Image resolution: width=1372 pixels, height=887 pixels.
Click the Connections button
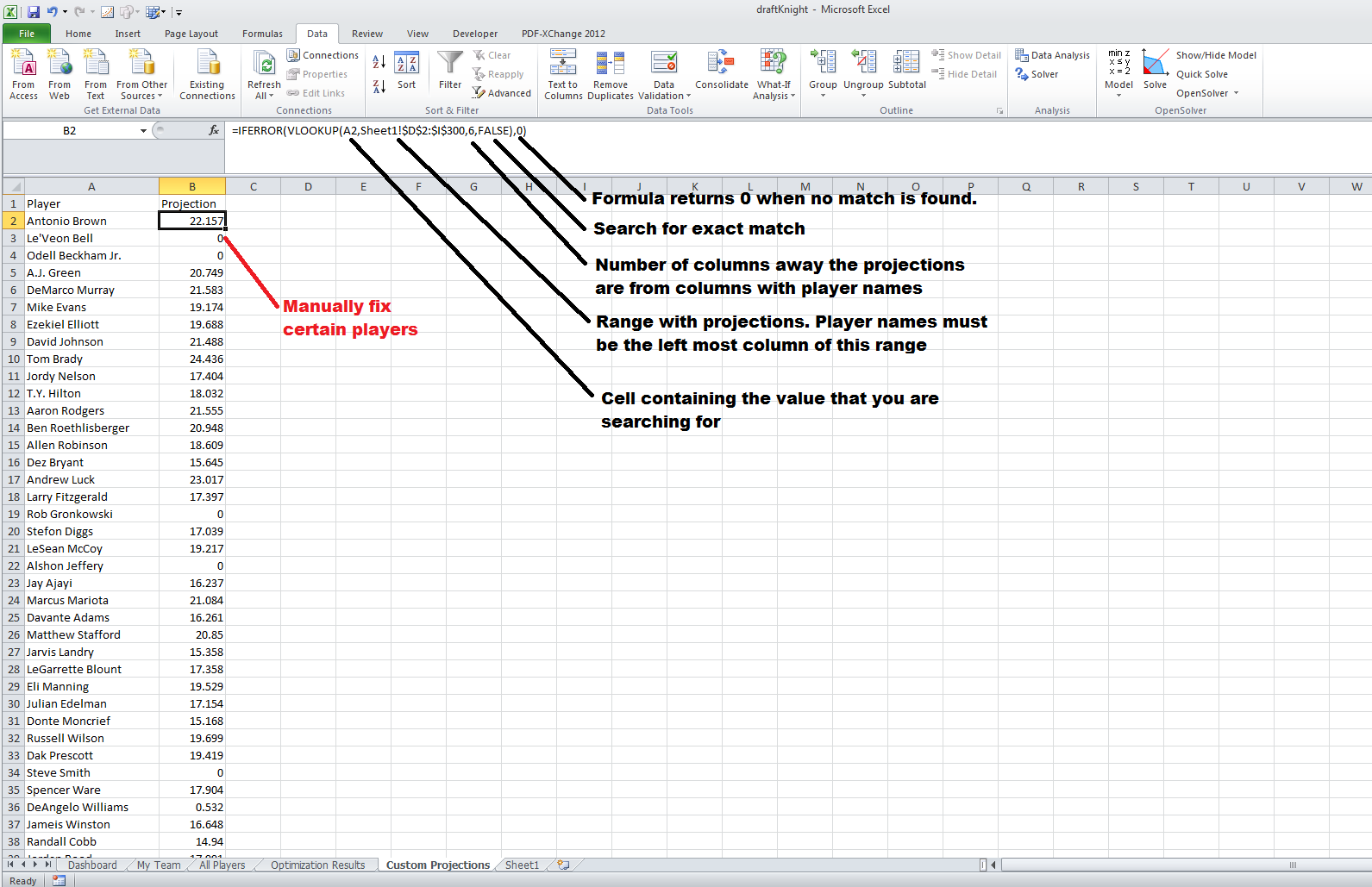pyautogui.click(x=323, y=55)
